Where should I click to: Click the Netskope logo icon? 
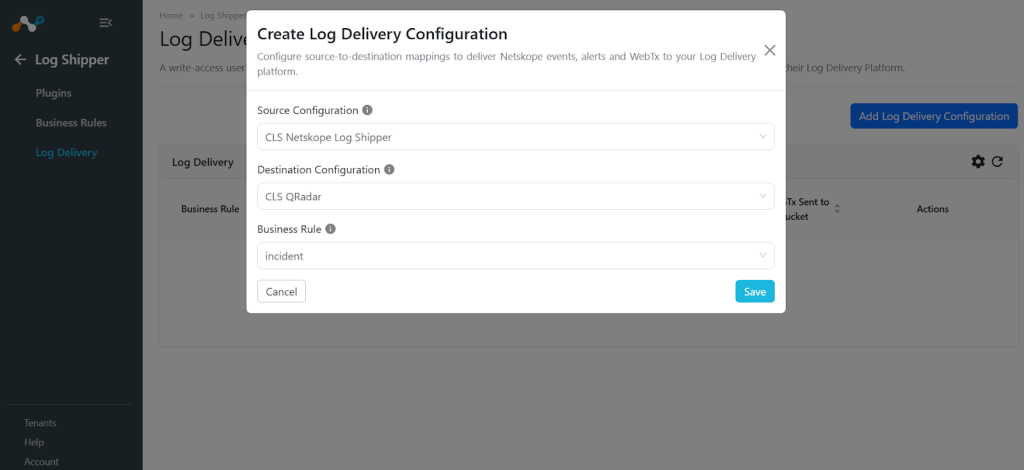click(x=28, y=24)
